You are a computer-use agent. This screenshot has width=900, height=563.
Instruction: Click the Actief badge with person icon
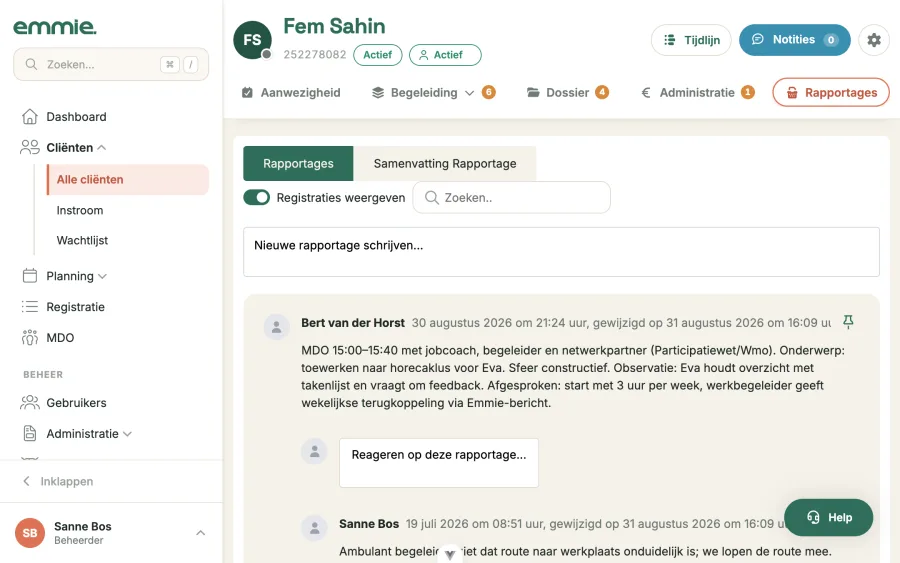(445, 55)
